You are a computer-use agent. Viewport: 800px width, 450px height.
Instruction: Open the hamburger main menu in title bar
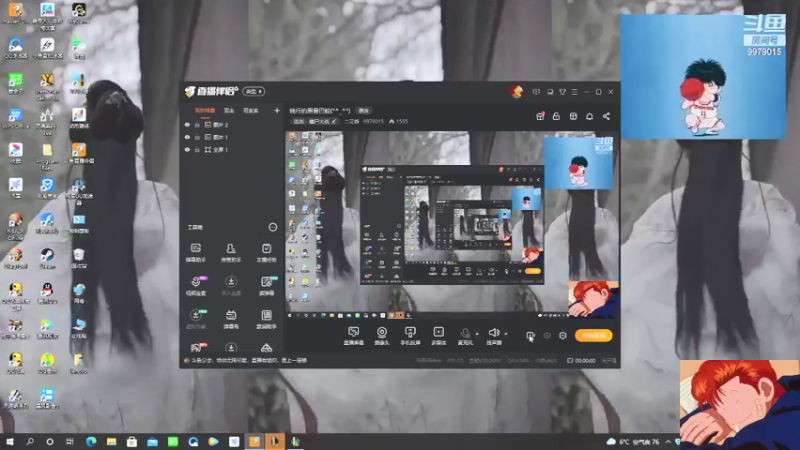pos(574,92)
